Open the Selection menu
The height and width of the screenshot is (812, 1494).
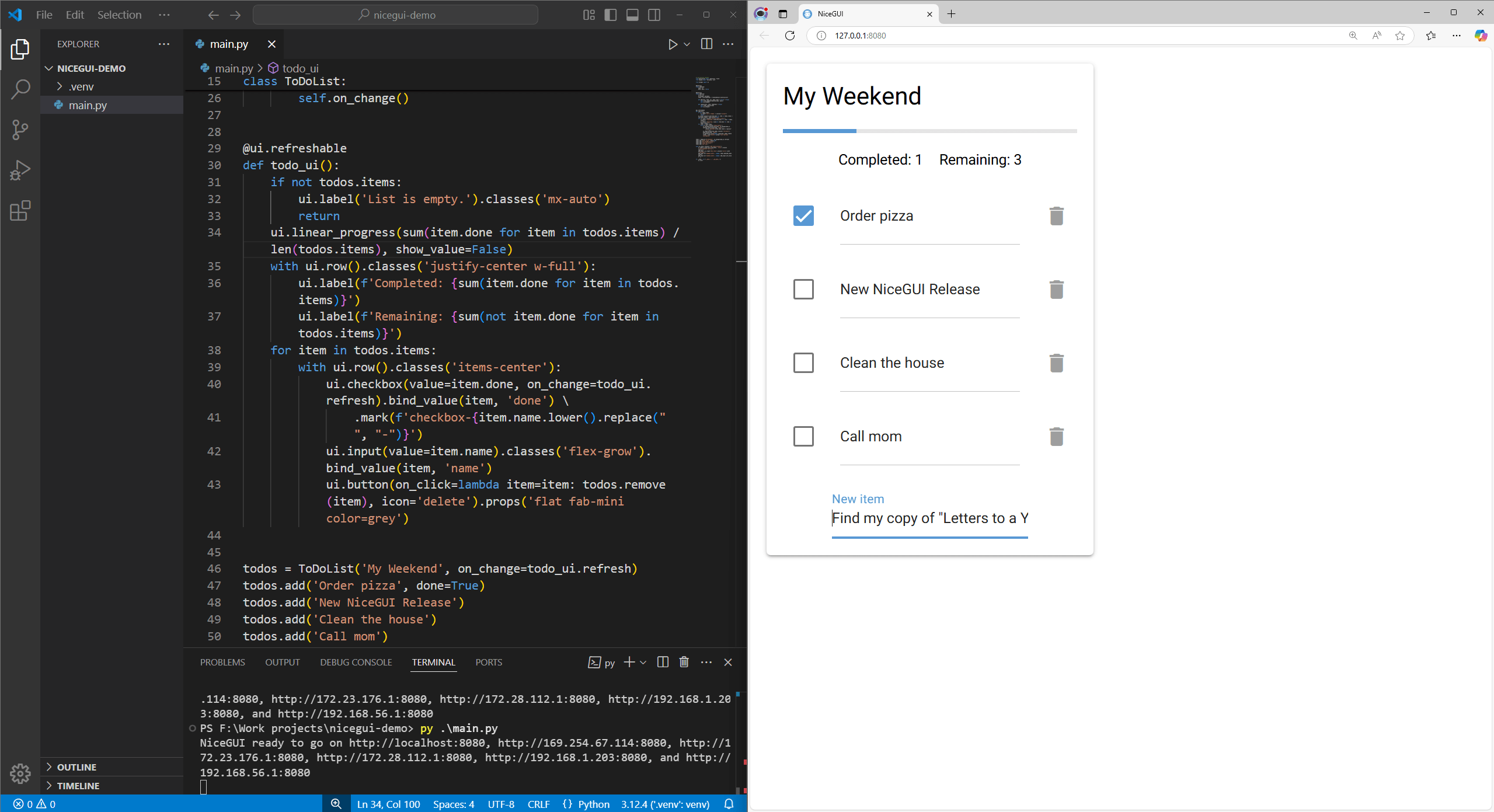click(x=119, y=15)
